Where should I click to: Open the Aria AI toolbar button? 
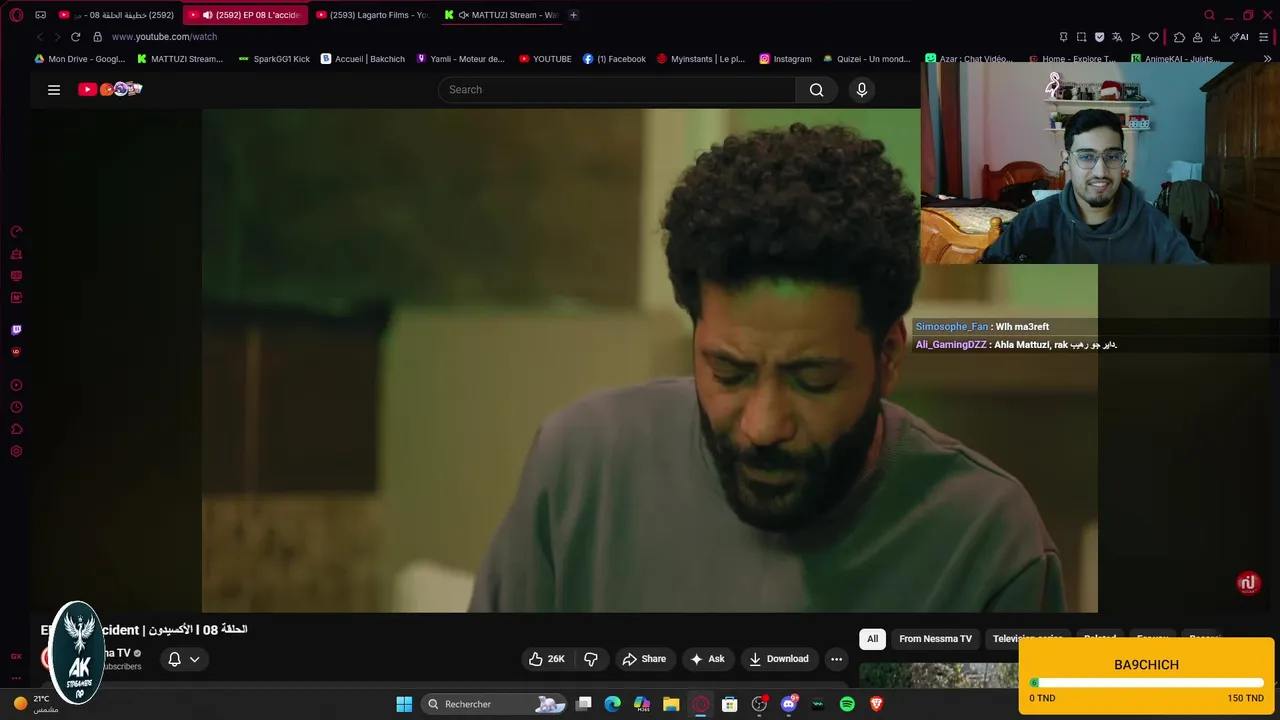point(1239,37)
